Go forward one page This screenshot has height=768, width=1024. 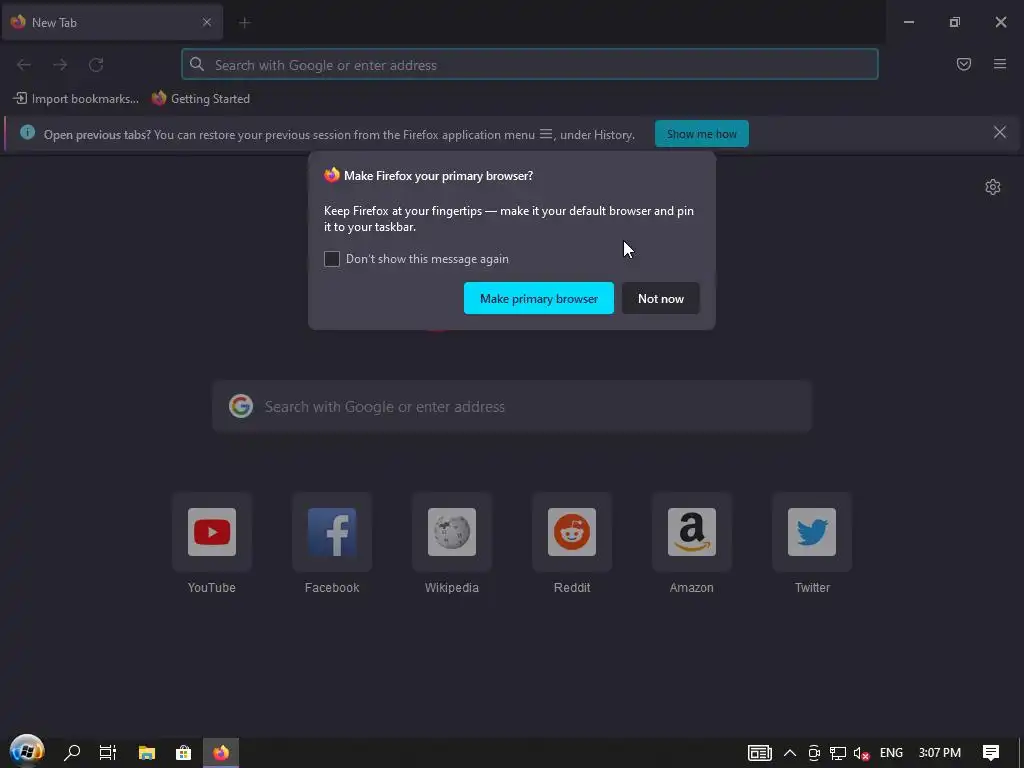point(60,65)
